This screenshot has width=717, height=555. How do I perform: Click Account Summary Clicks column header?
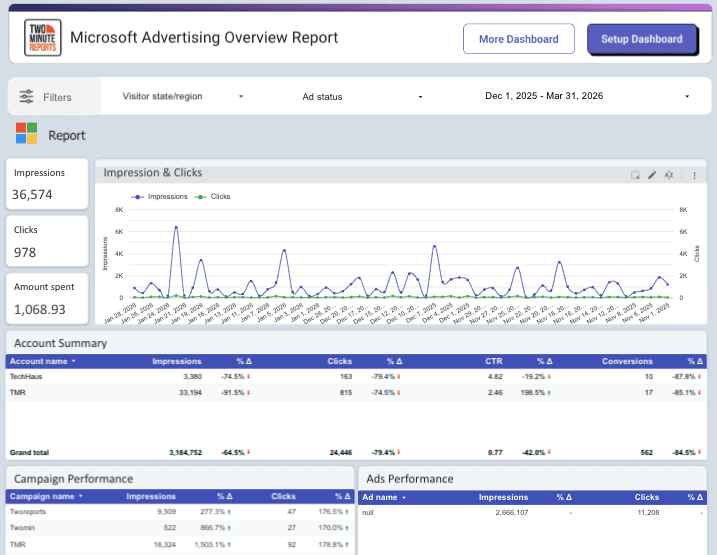point(340,361)
